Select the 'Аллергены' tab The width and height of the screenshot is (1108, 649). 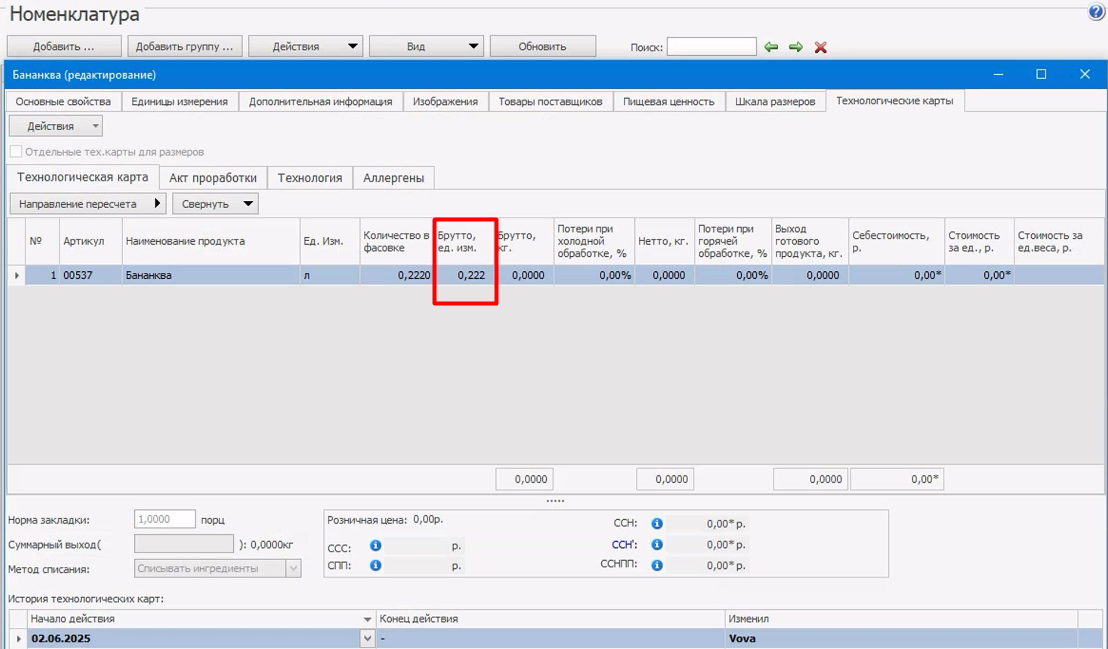pyautogui.click(x=393, y=178)
